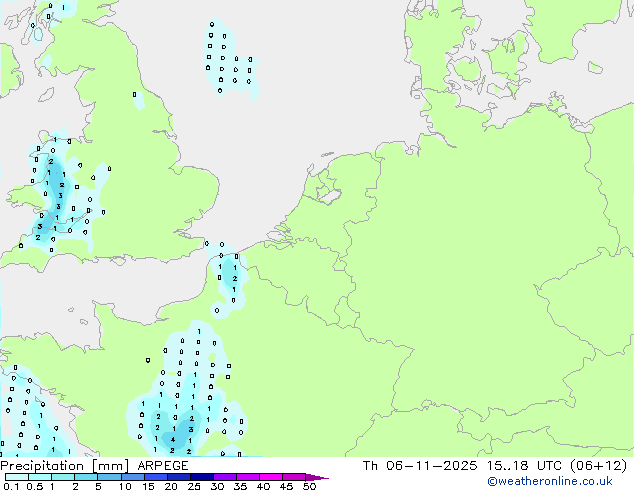This screenshot has width=634, height=490.
Task: Click the purple arrow past 50 on legend
Action: coord(317,477)
